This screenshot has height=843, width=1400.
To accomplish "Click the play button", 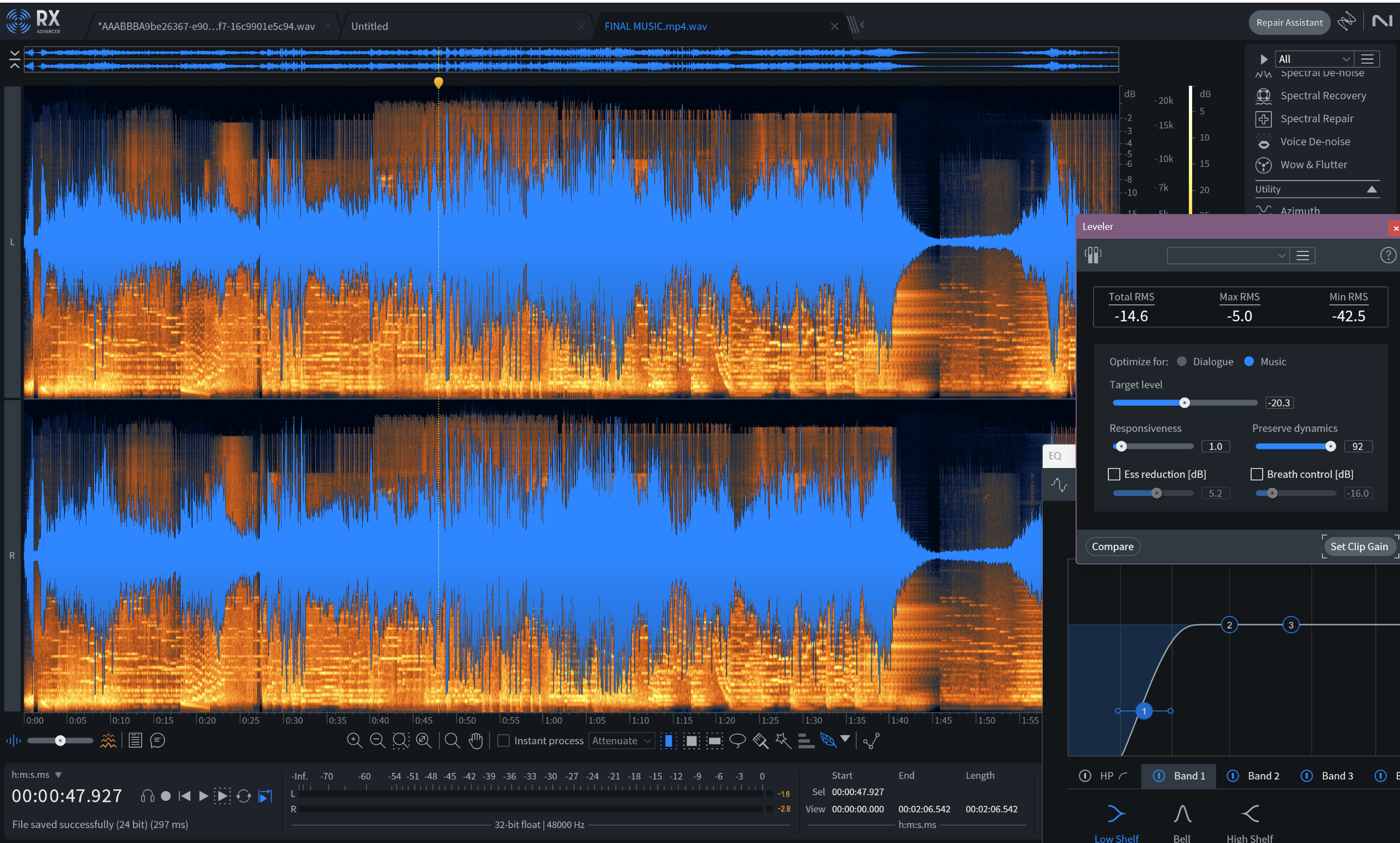I will pos(204,796).
